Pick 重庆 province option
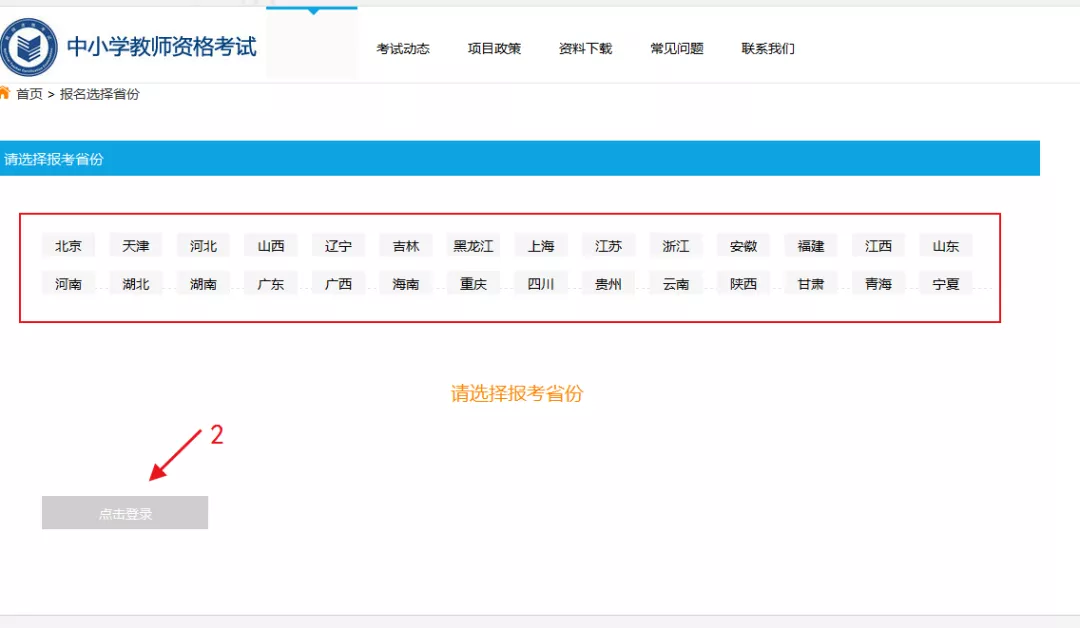 click(x=473, y=284)
